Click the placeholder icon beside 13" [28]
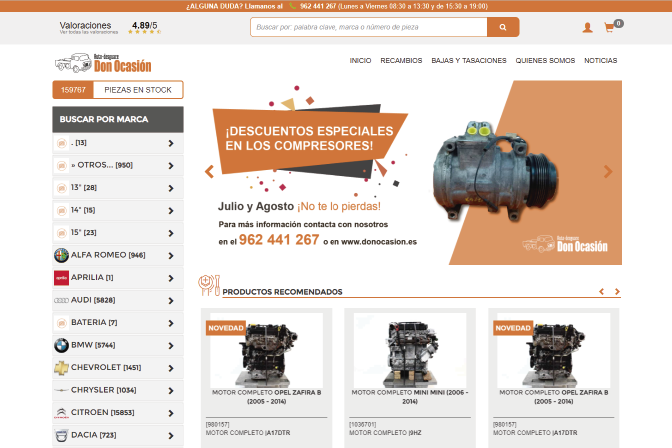The image size is (672, 448). [61, 188]
